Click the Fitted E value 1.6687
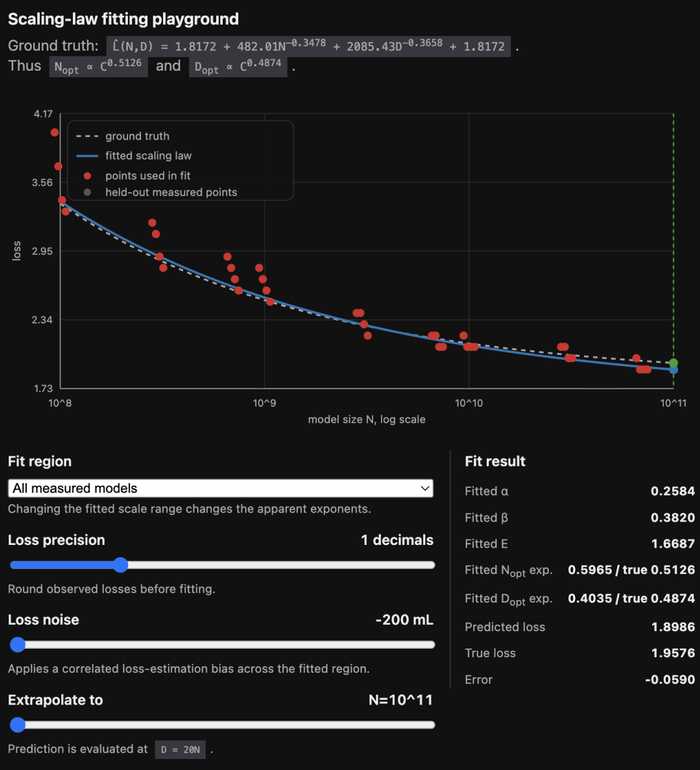The width and height of the screenshot is (700, 770). (x=672, y=544)
